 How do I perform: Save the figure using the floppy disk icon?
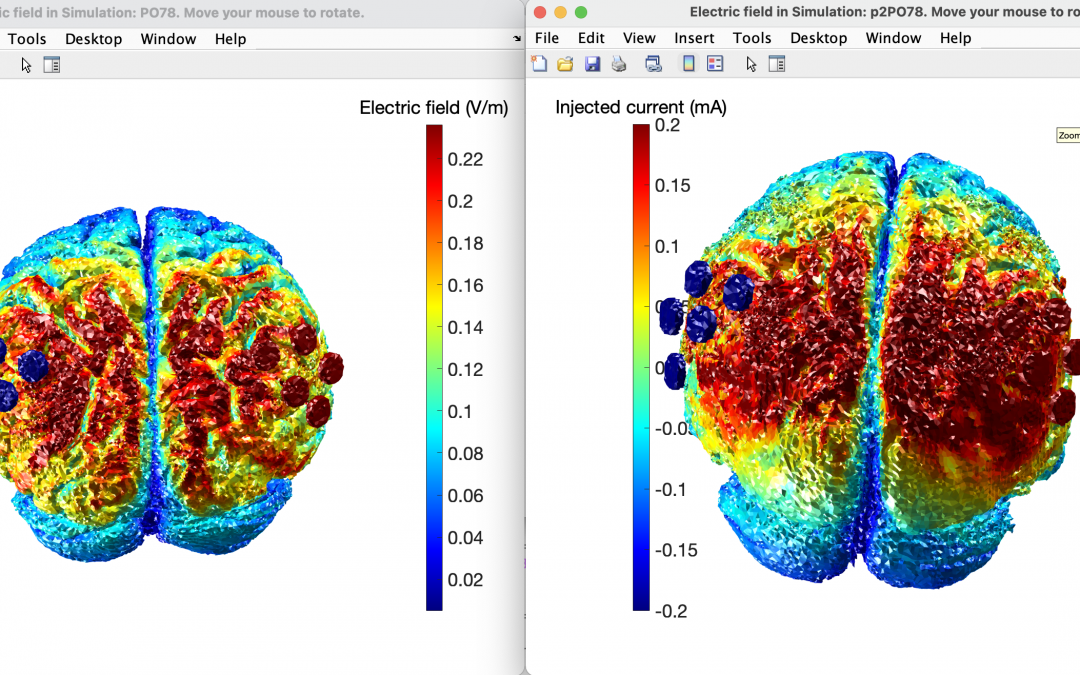[x=592, y=64]
